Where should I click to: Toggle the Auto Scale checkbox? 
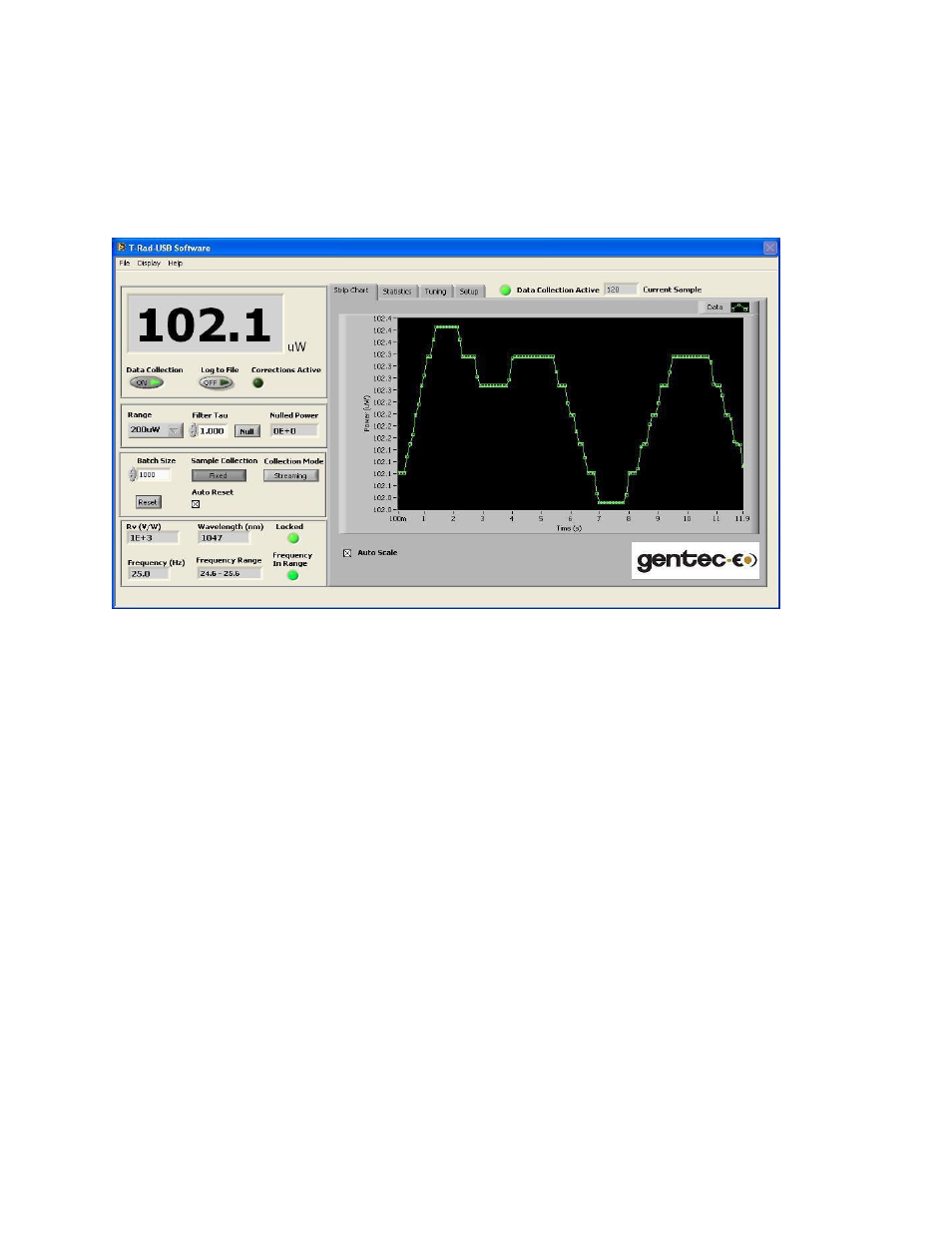point(347,553)
